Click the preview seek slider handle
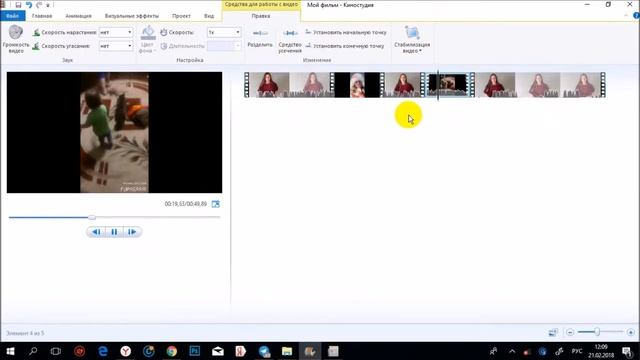The image size is (640, 360). pos(92,217)
